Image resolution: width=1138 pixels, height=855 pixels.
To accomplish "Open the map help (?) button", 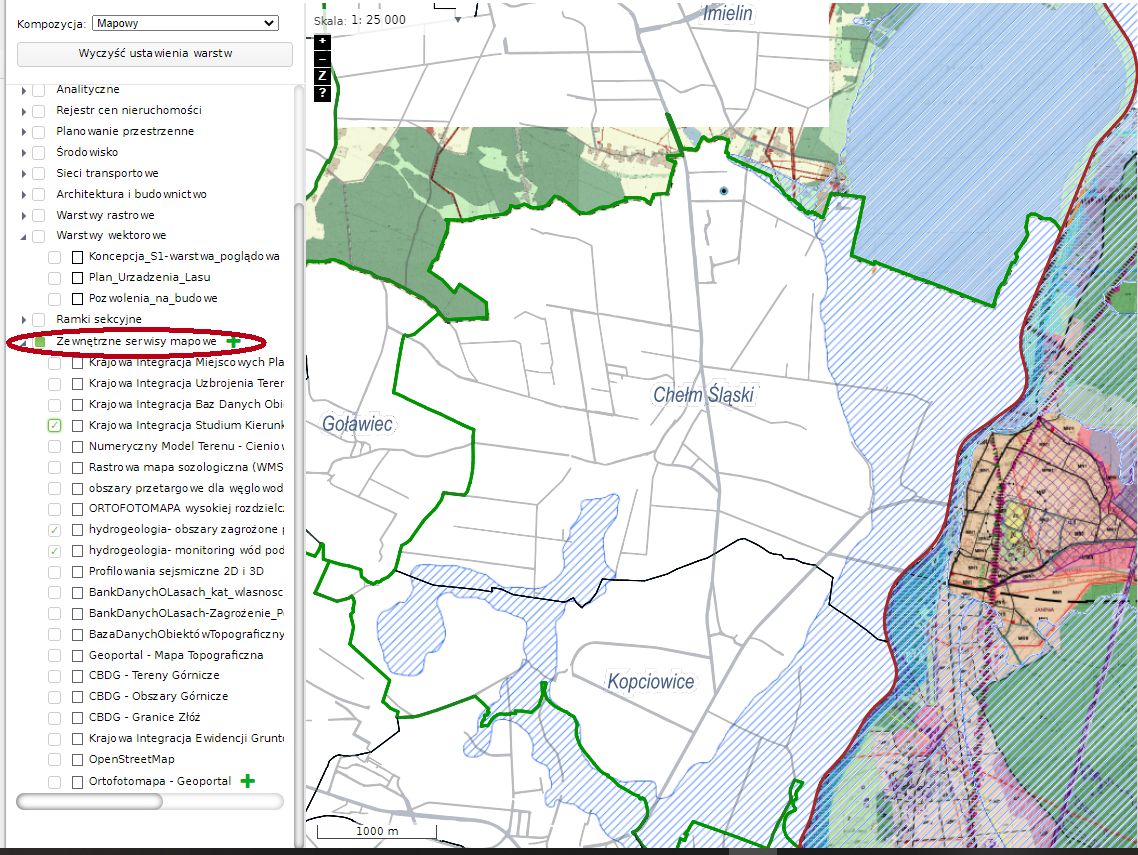I will coord(322,93).
